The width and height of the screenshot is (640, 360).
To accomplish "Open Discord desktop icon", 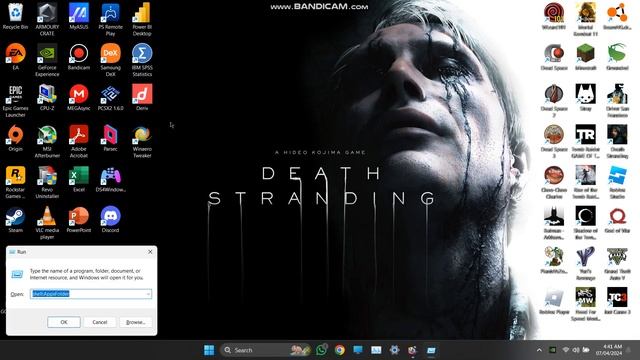I will (x=110, y=220).
